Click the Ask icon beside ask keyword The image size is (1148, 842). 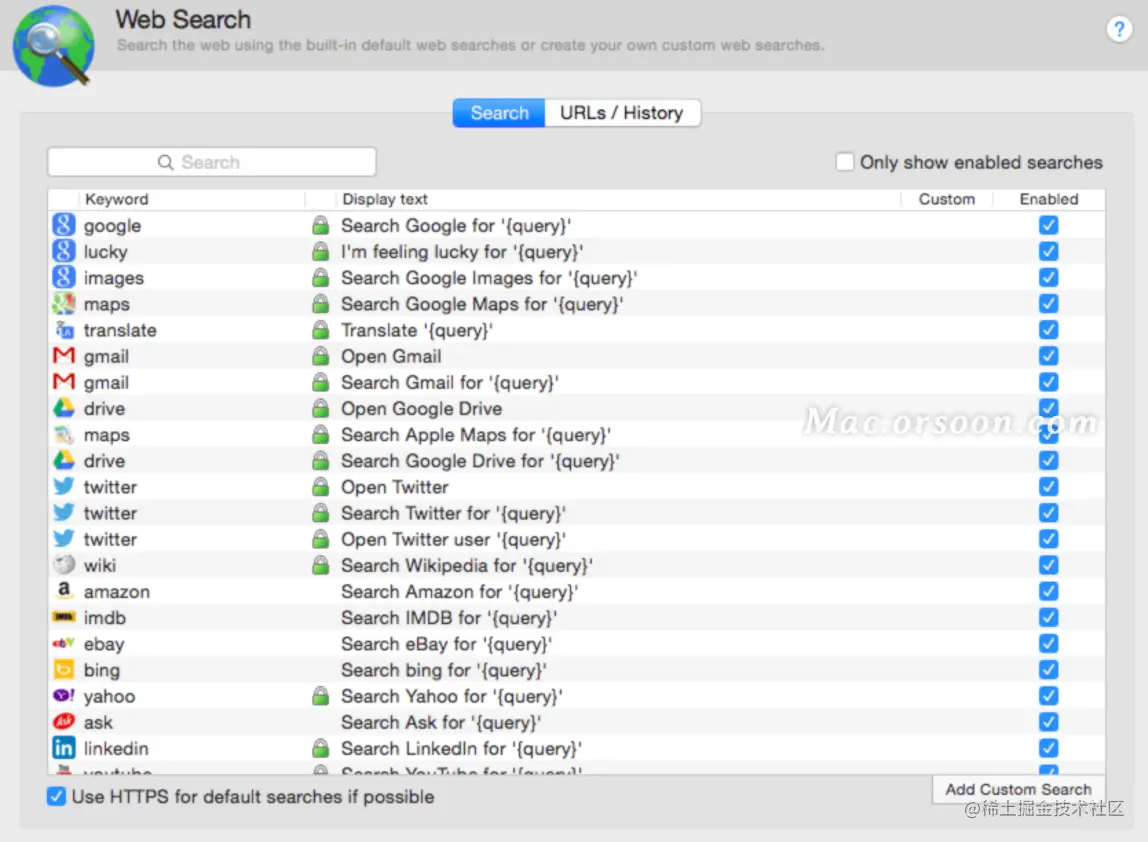click(64, 721)
